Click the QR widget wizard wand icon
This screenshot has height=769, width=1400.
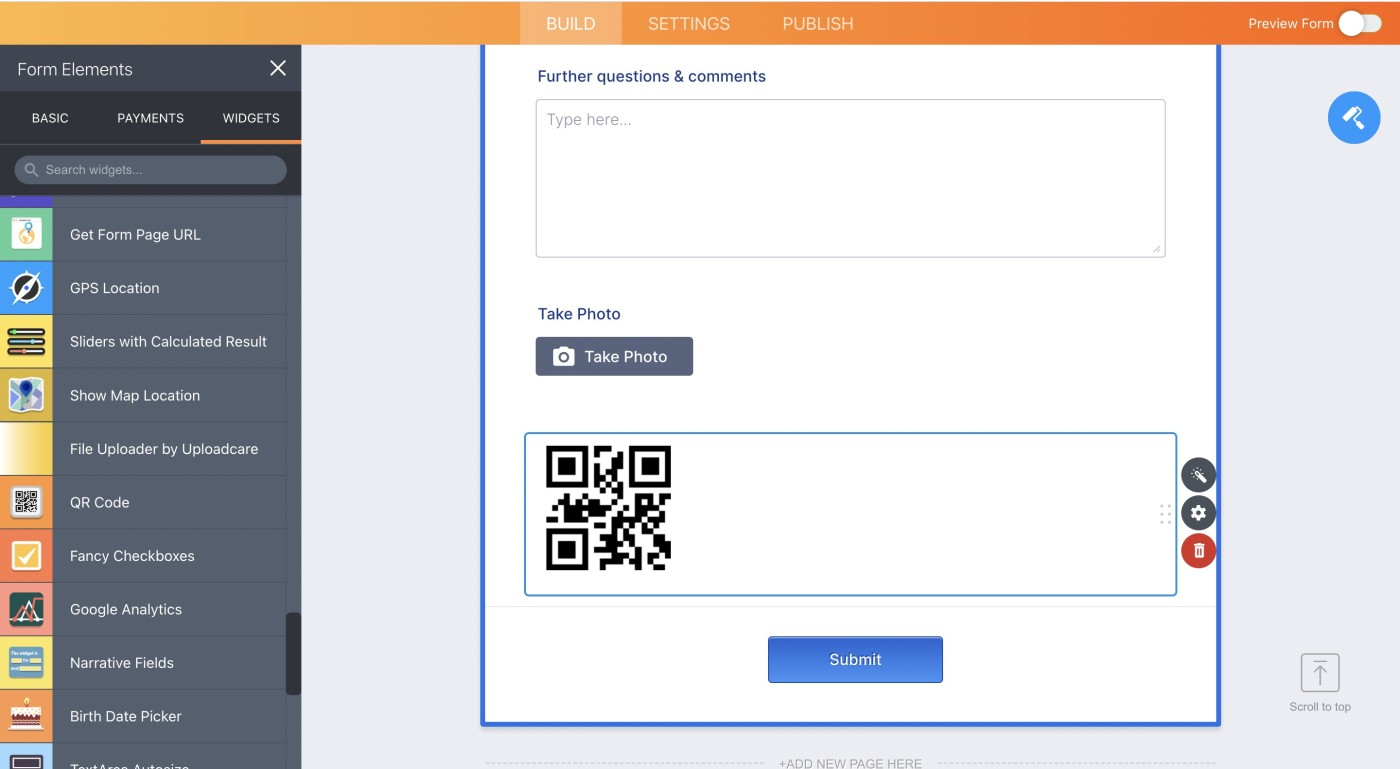pyautogui.click(x=1198, y=475)
